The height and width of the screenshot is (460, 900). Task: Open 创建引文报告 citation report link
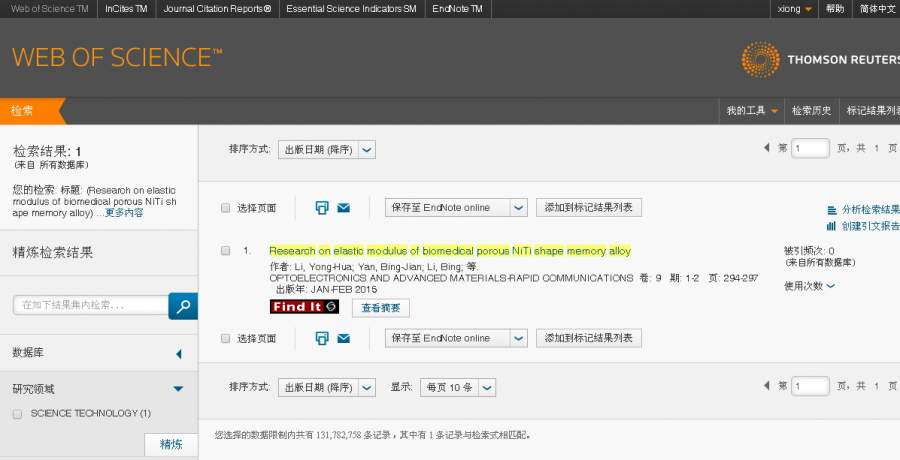[863, 226]
